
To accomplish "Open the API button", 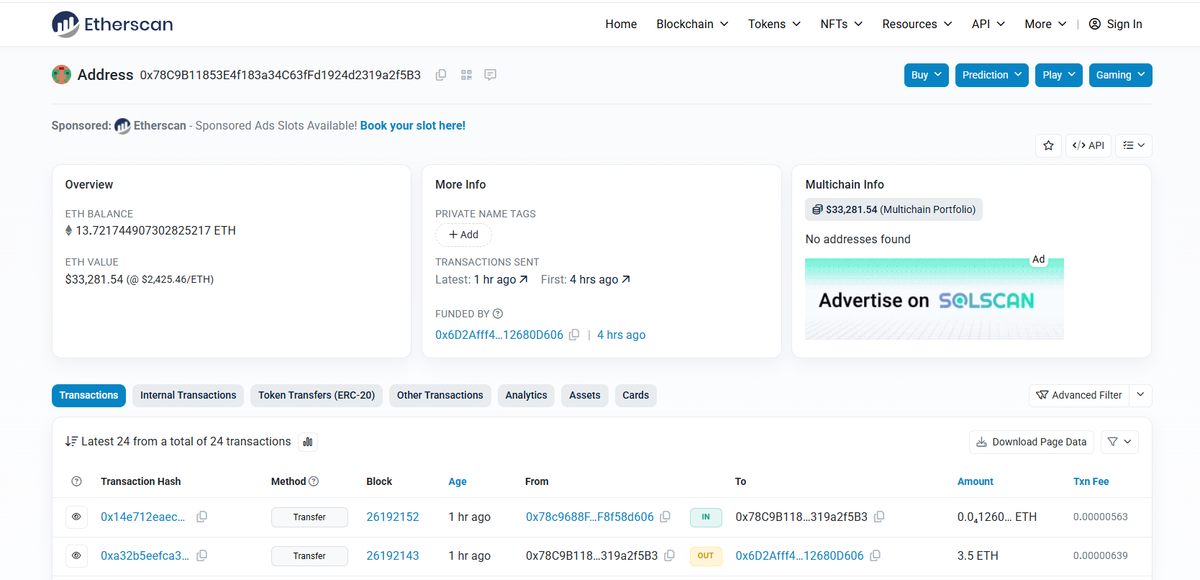I will click(1088, 145).
